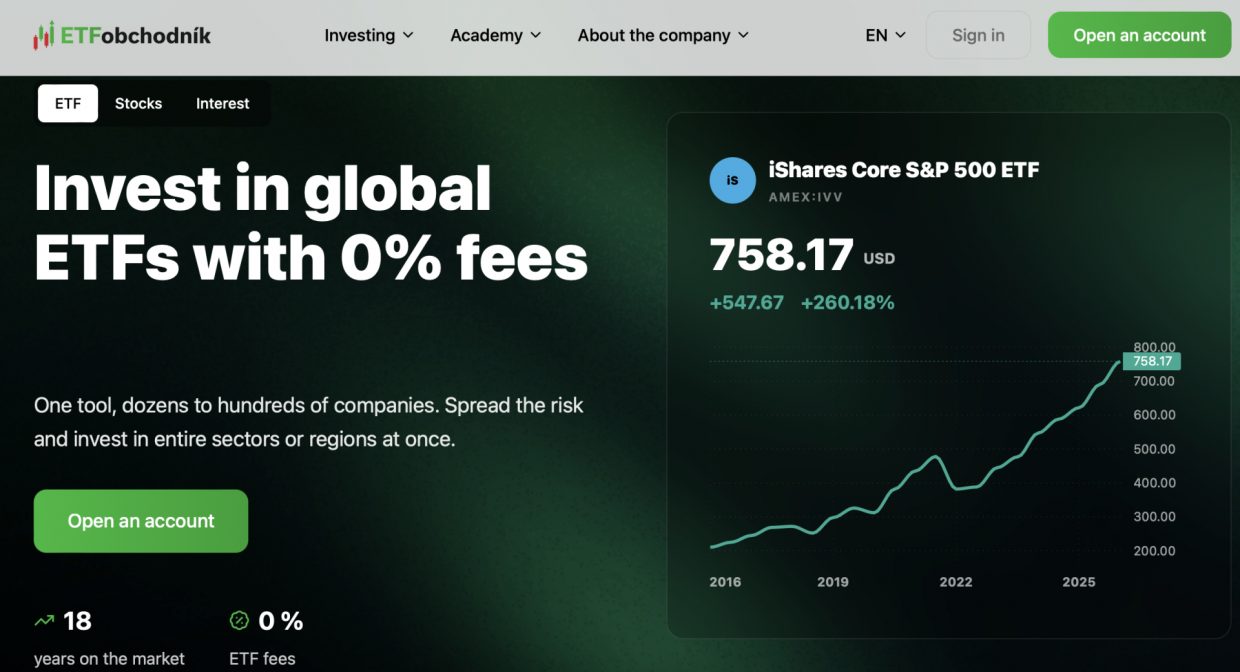The width and height of the screenshot is (1240, 672).
Task: Open the Academy dropdown menu
Action: pos(496,35)
